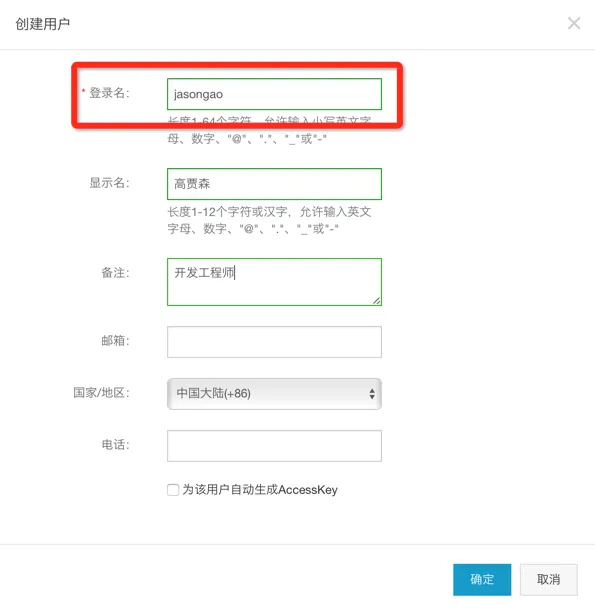Confirm with the 确定 button
595x616 pixels.
tap(482, 579)
